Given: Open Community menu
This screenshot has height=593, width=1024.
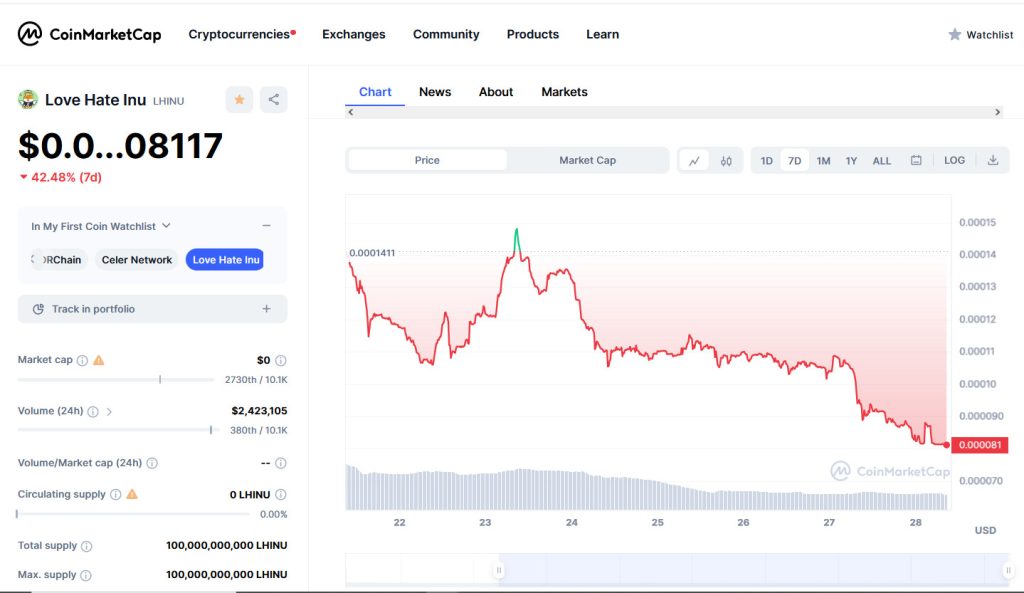Looking at the screenshot, I should click(446, 34).
